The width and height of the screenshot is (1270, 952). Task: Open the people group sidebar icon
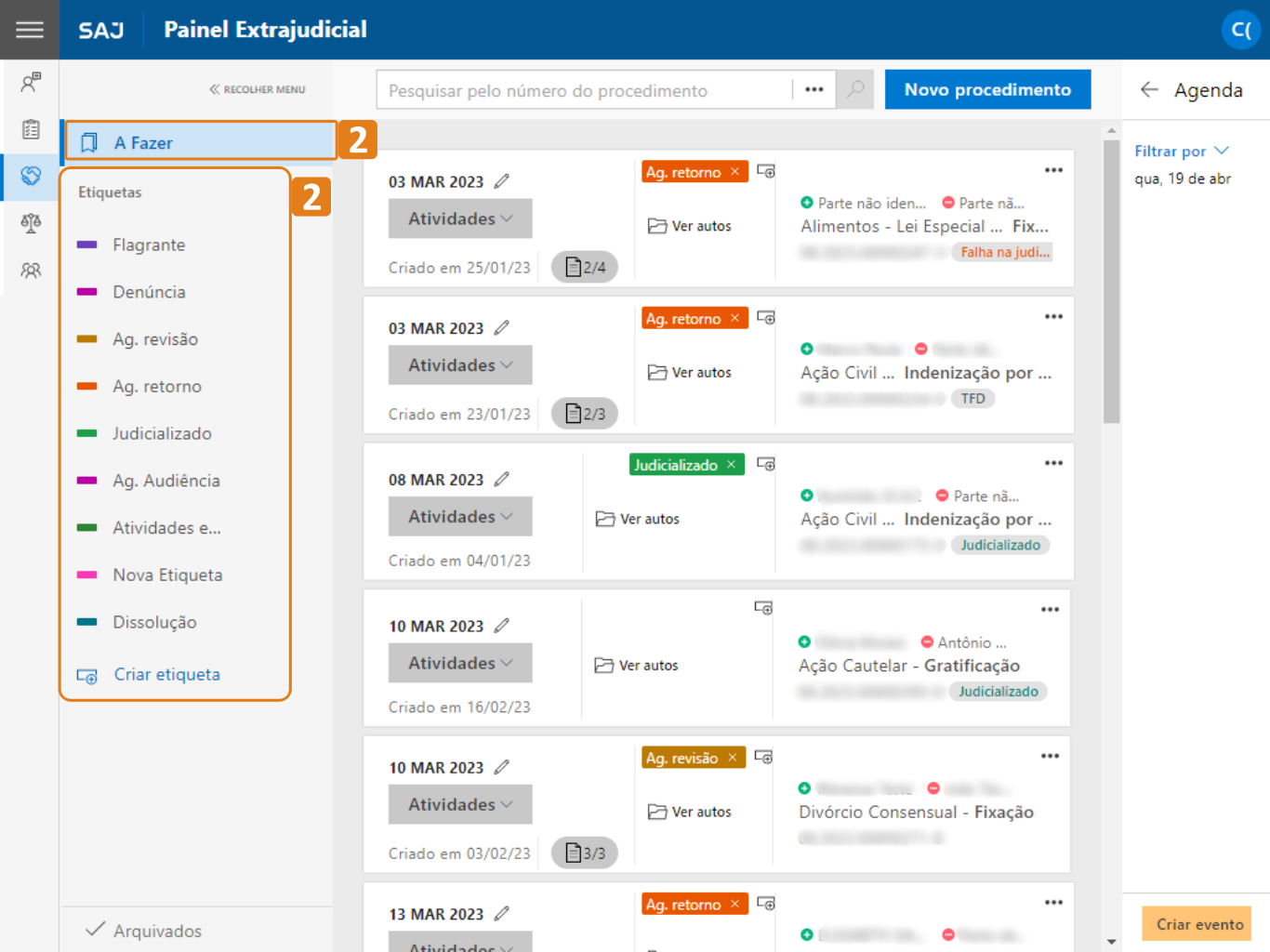pyautogui.click(x=31, y=271)
